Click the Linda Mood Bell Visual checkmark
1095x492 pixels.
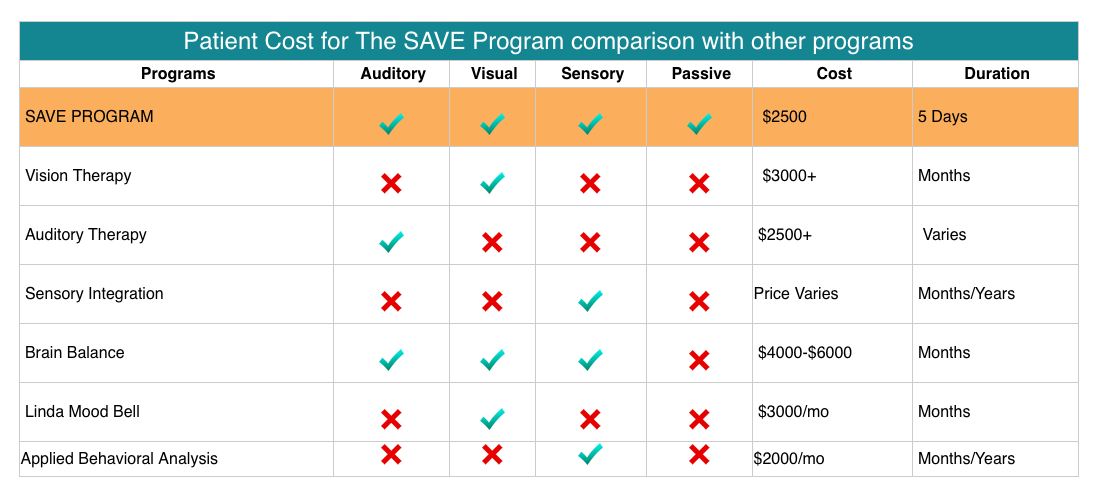491,419
